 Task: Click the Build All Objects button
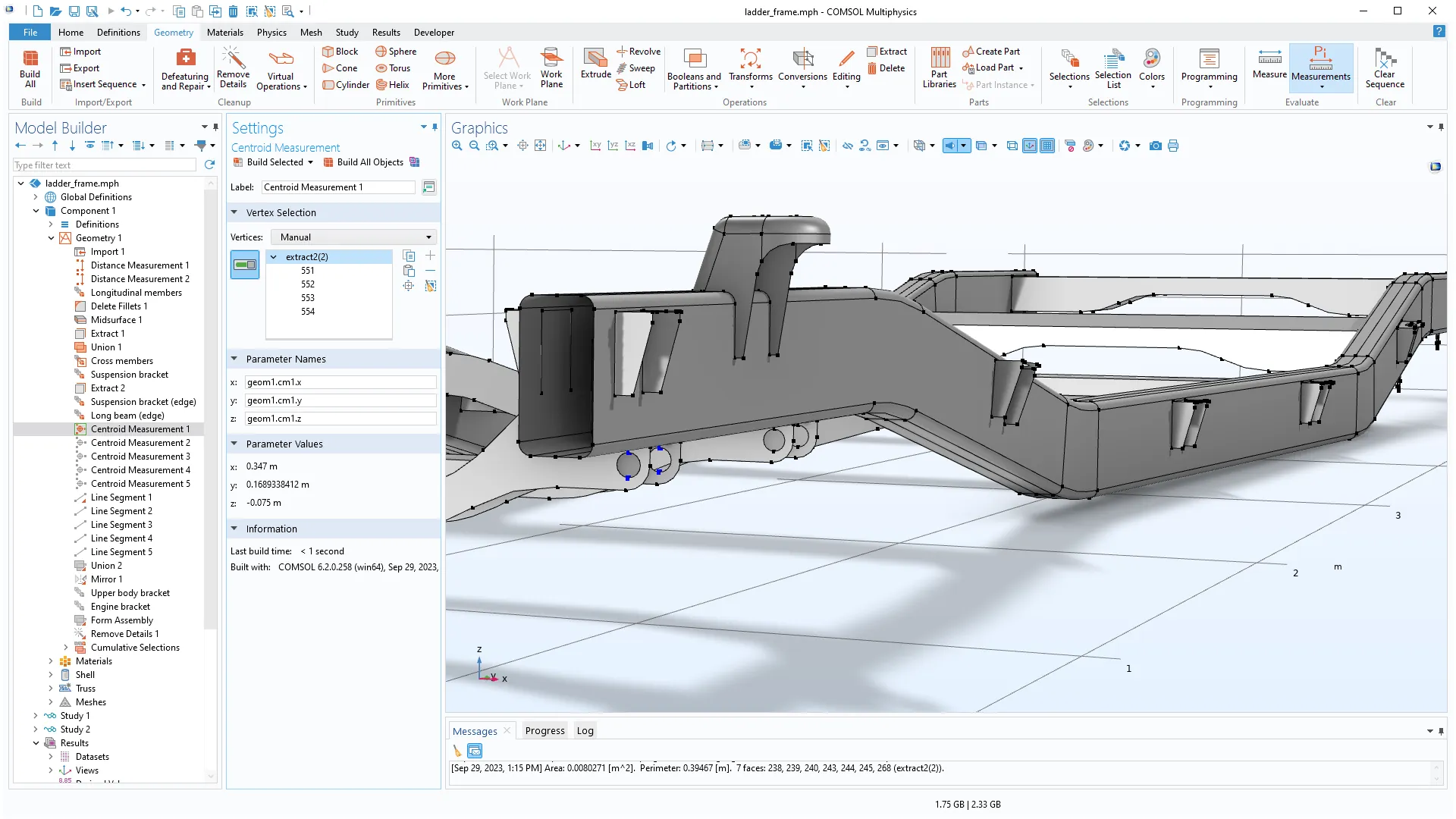pos(363,162)
